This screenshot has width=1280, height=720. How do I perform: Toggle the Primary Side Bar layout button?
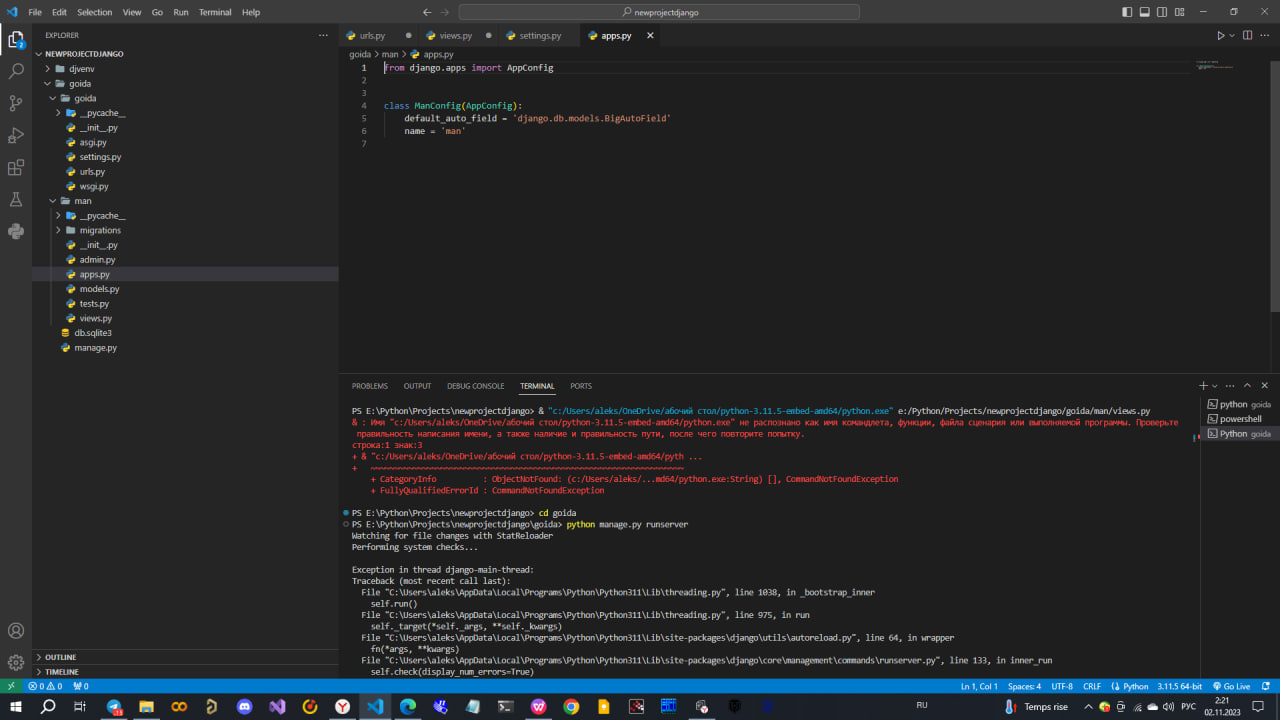[1128, 12]
